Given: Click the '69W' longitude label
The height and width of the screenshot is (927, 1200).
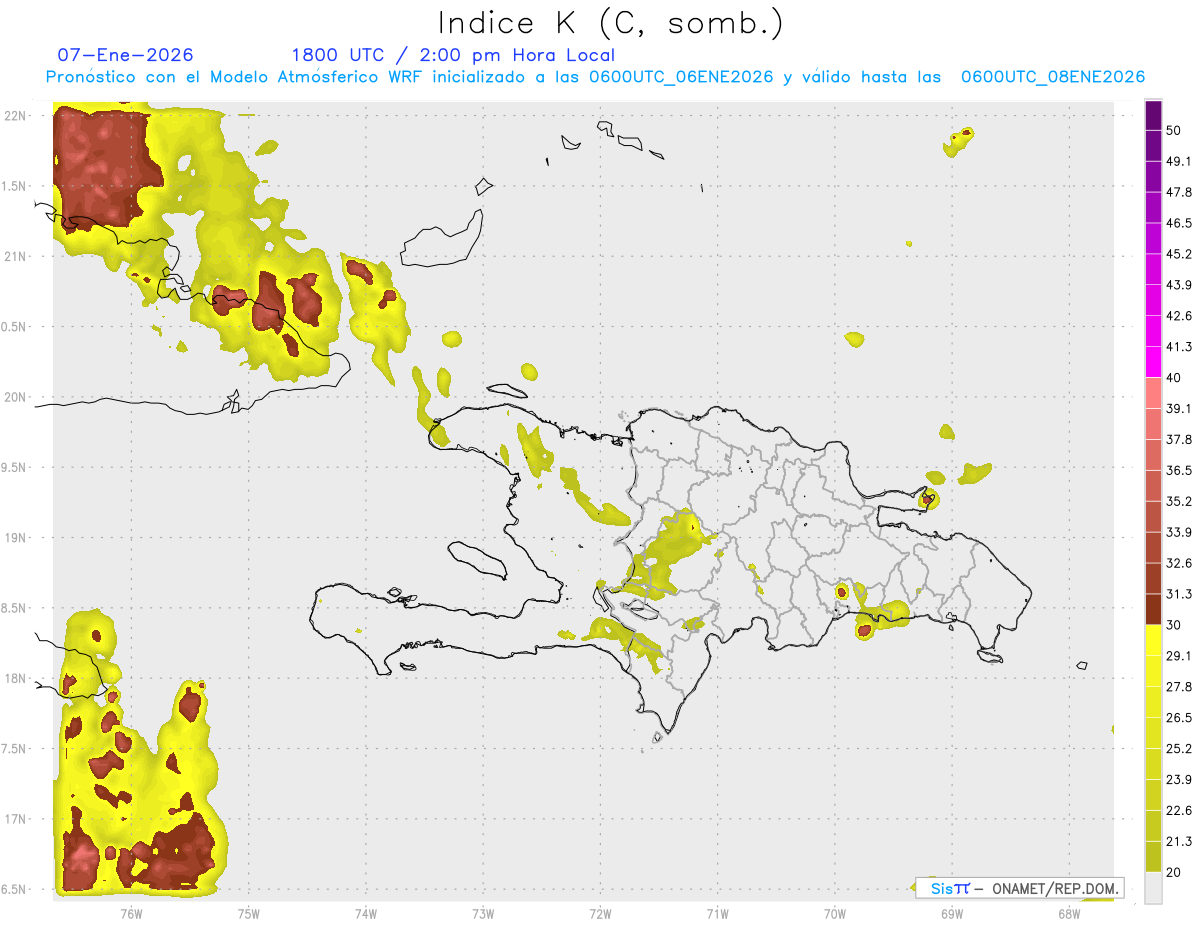Looking at the screenshot, I should (x=951, y=914).
